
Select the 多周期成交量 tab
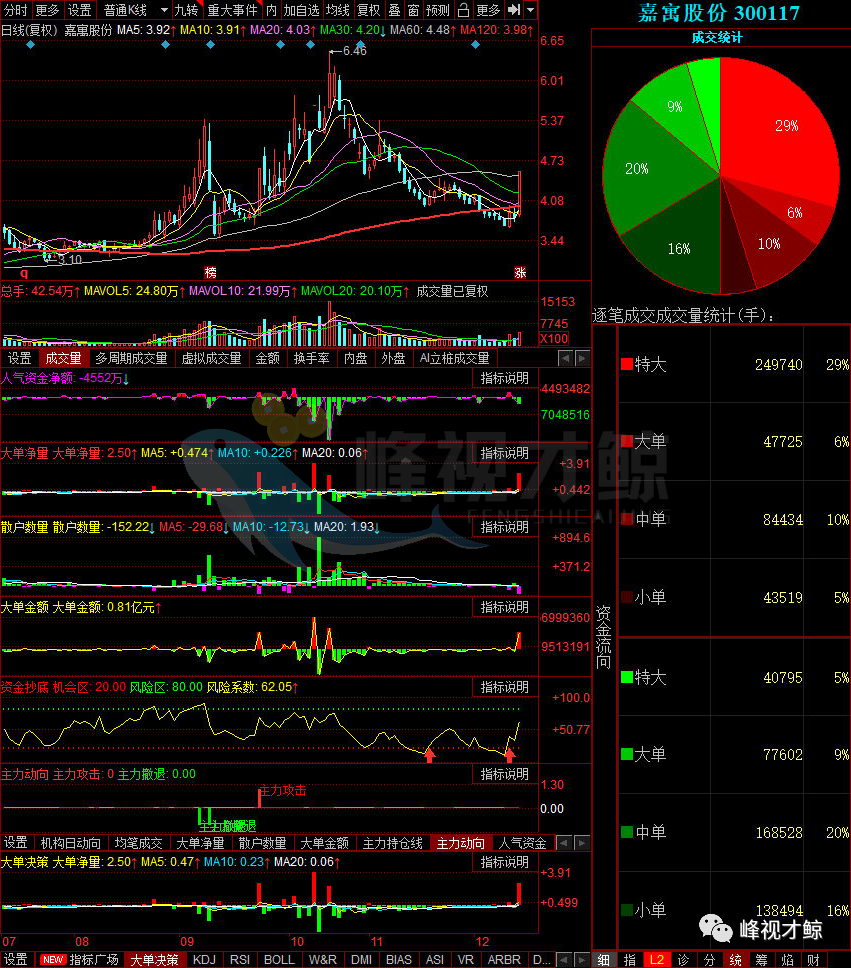coord(131,358)
